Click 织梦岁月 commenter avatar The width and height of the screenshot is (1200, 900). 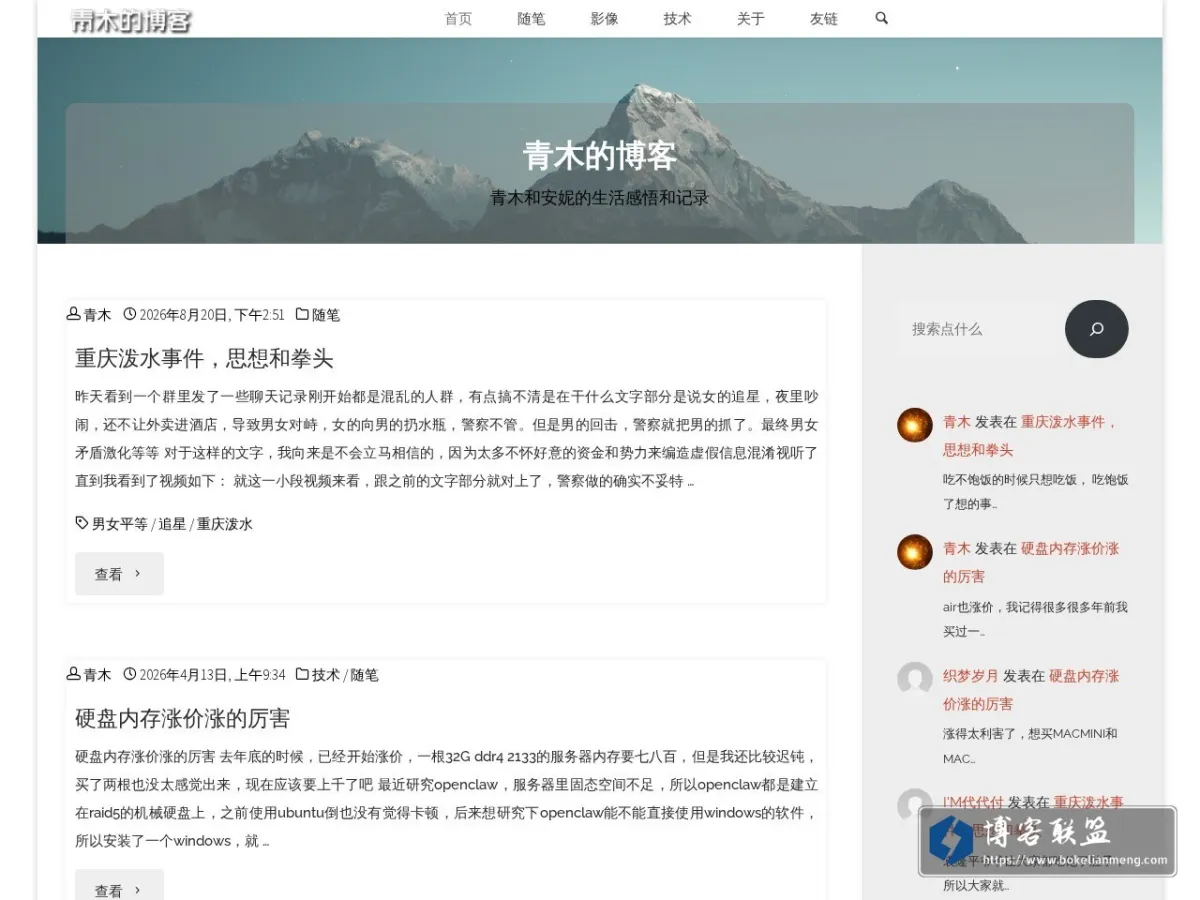click(914, 679)
